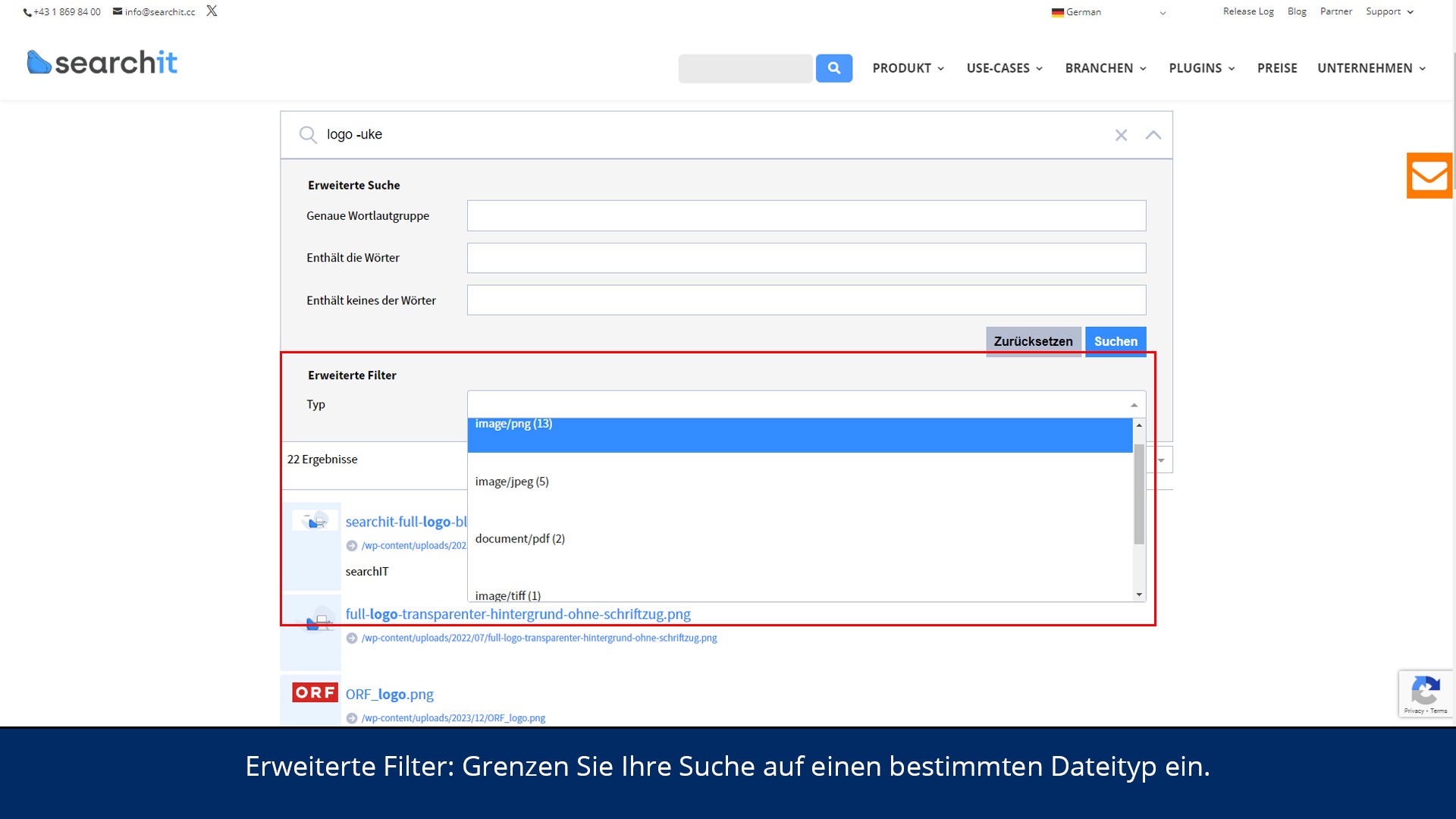The width and height of the screenshot is (1456, 819).
Task: Click the blue magnifier search button
Action: coord(833,68)
